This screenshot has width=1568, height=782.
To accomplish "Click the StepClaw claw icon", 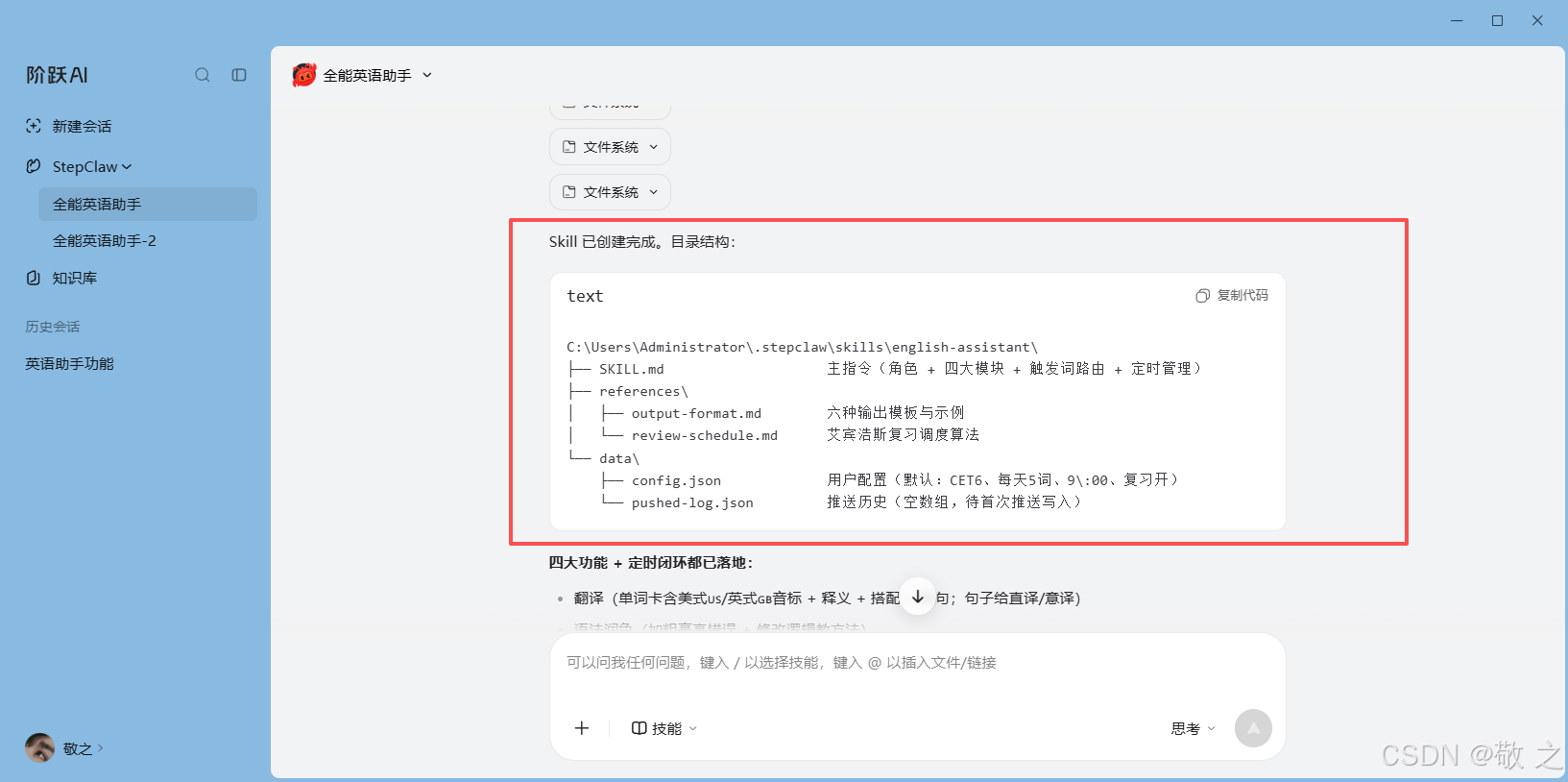I will coord(34,166).
